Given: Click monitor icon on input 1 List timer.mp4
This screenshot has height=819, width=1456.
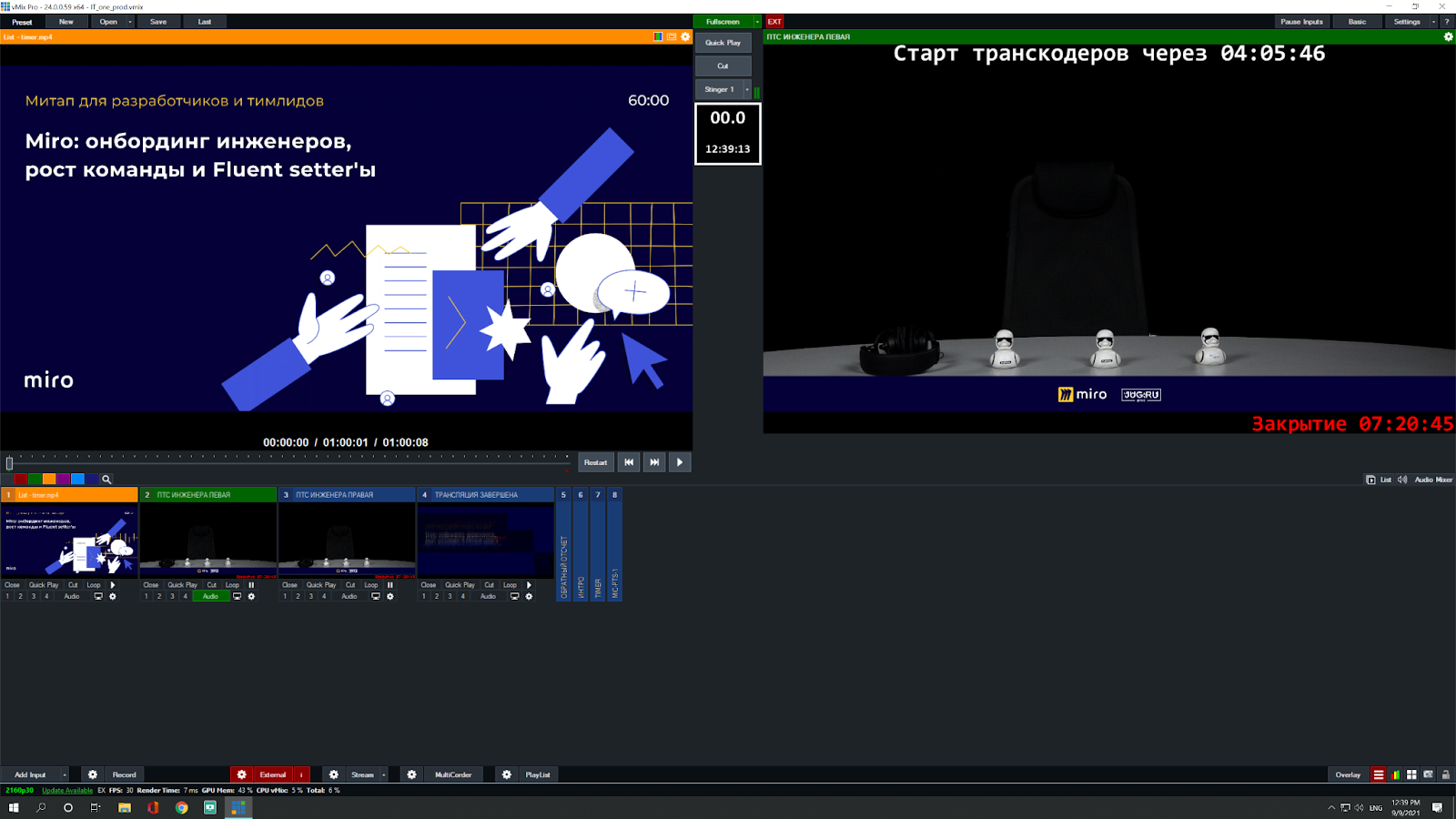Looking at the screenshot, I should point(98,596).
